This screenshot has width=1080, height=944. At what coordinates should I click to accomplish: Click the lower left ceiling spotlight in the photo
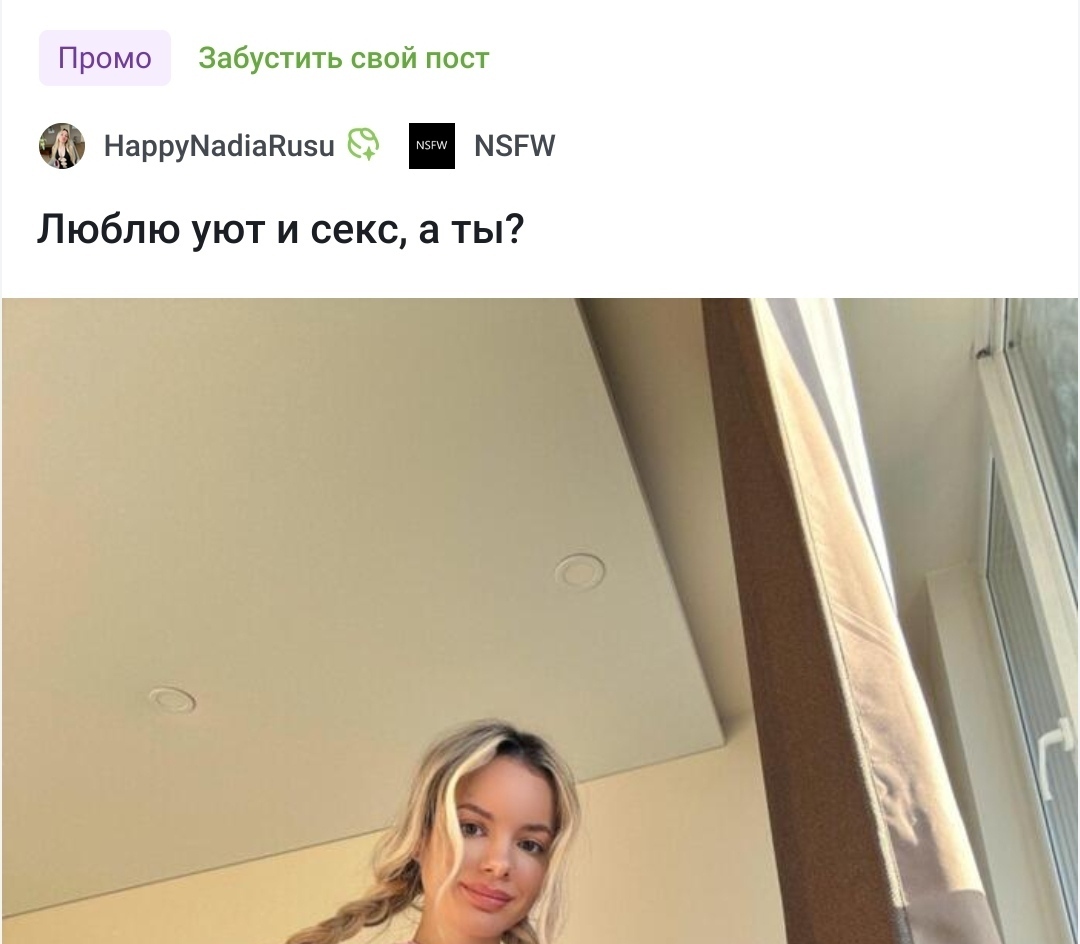[x=172, y=700]
